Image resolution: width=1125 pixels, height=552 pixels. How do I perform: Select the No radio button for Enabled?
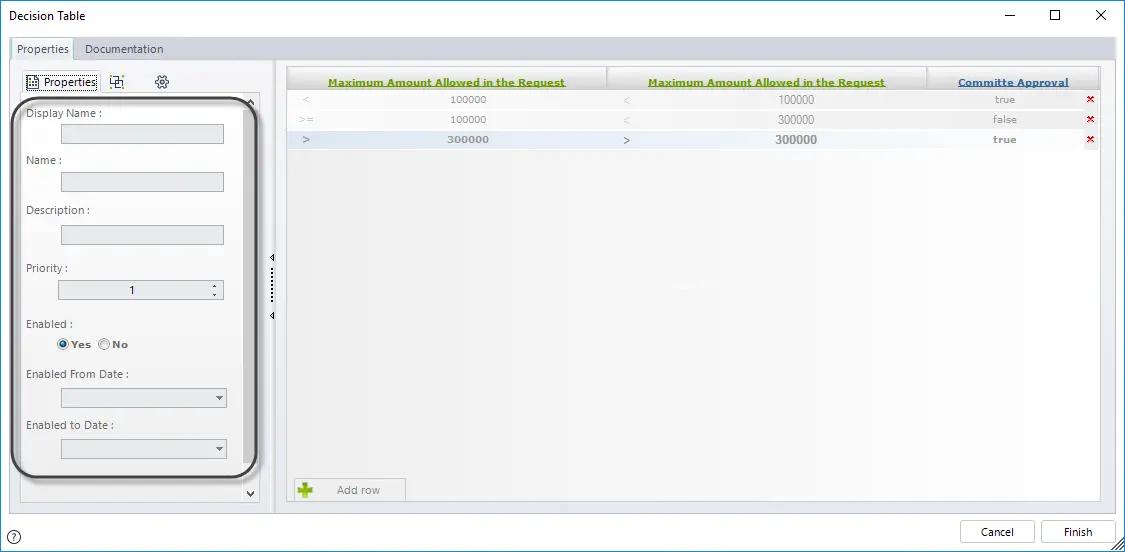tap(104, 345)
